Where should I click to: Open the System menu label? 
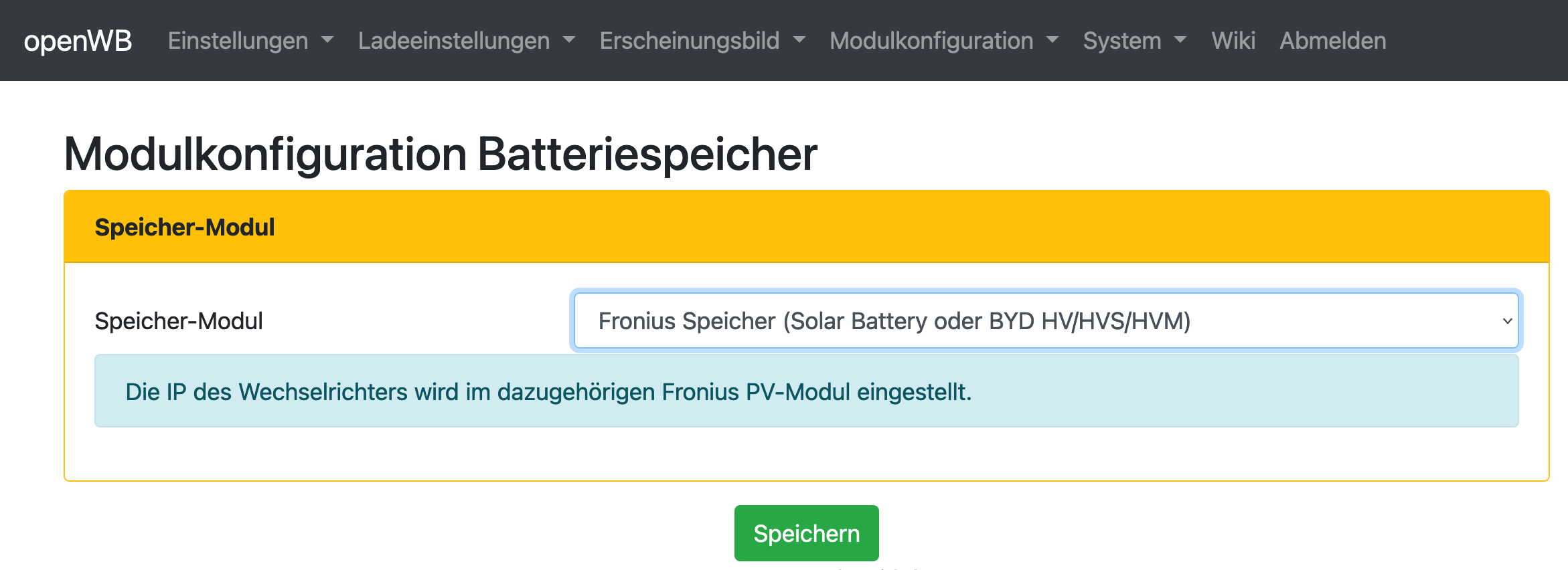[x=1121, y=41]
